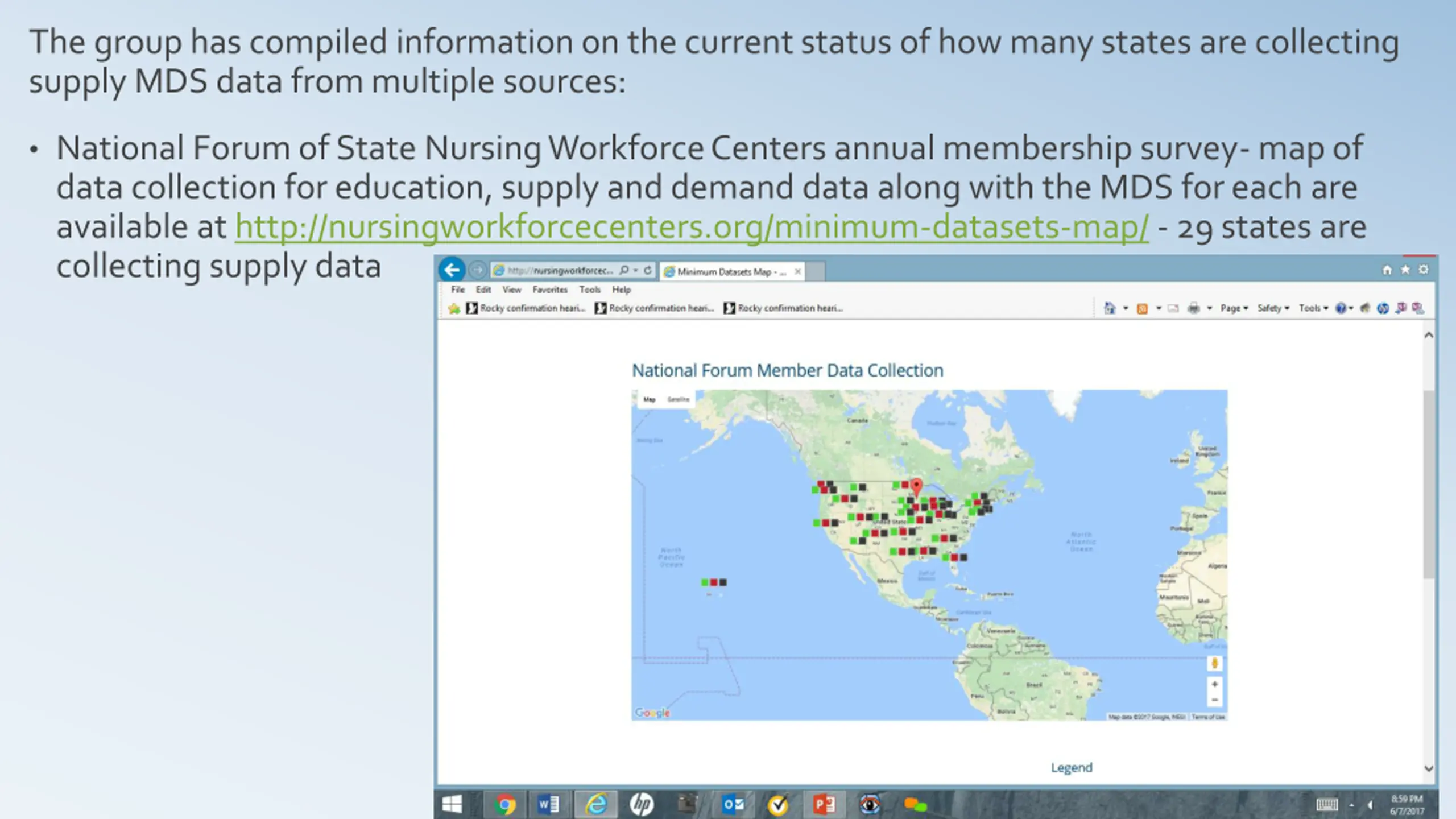The height and width of the screenshot is (819, 1456).
Task: Click the red location pin on map
Action: pyautogui.click(x=916, y=487)
